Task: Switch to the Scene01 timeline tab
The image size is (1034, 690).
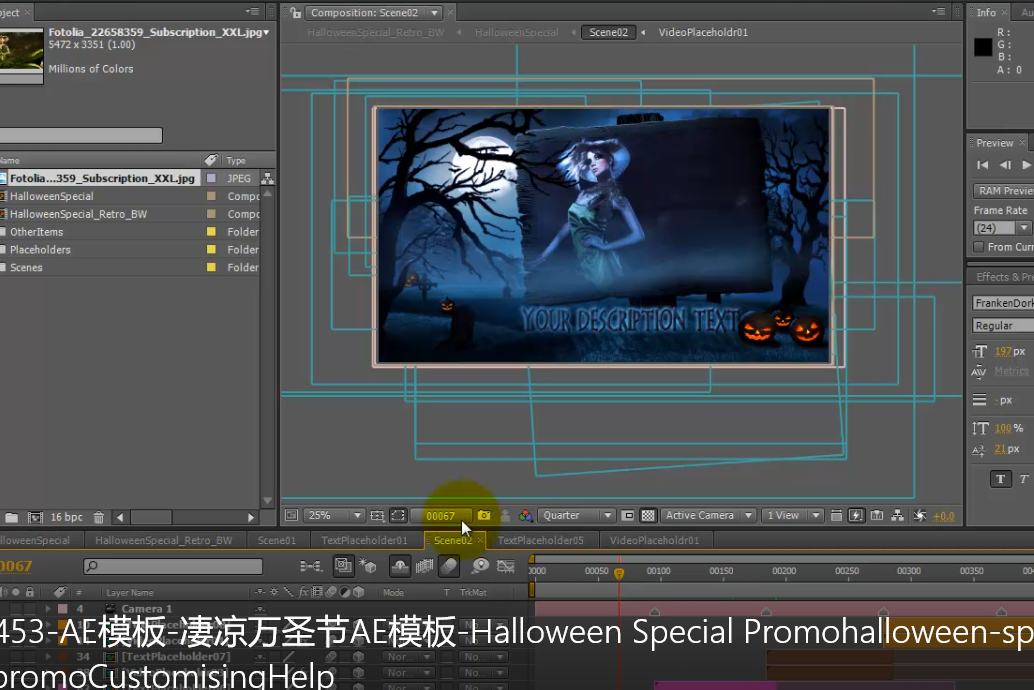Action: coord(276,540)
